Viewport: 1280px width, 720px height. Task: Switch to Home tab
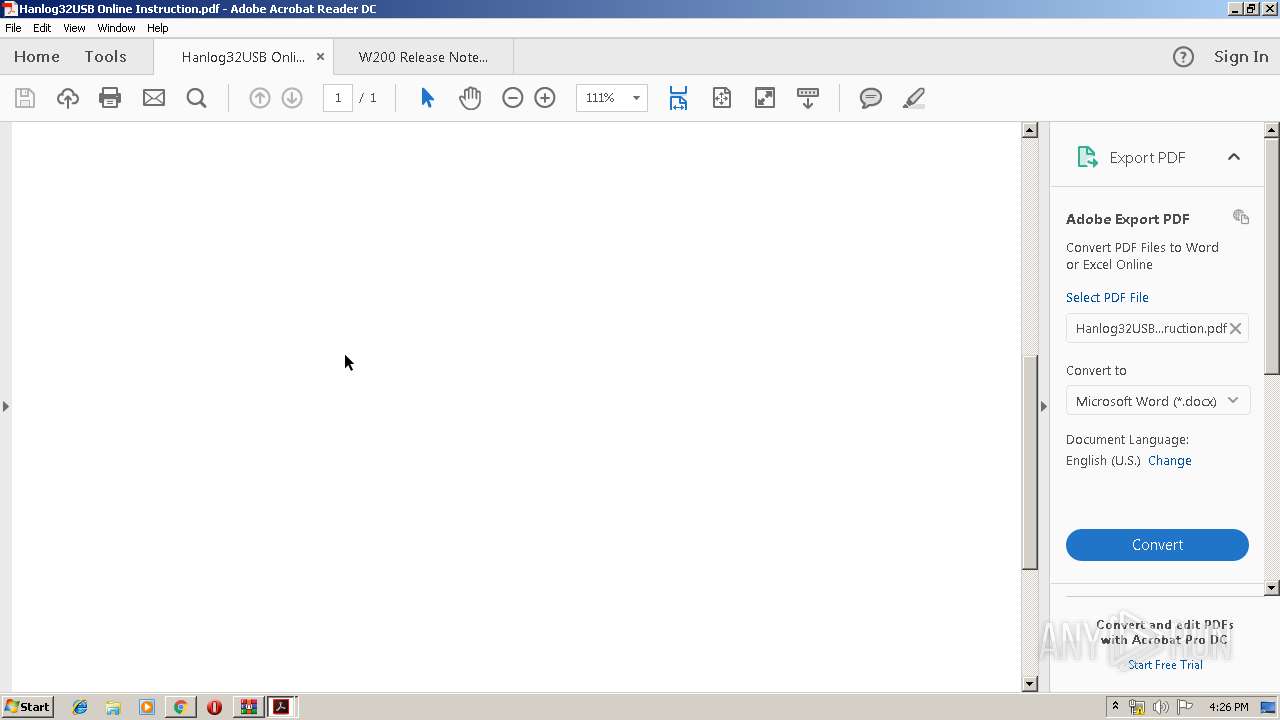[37, 57]
